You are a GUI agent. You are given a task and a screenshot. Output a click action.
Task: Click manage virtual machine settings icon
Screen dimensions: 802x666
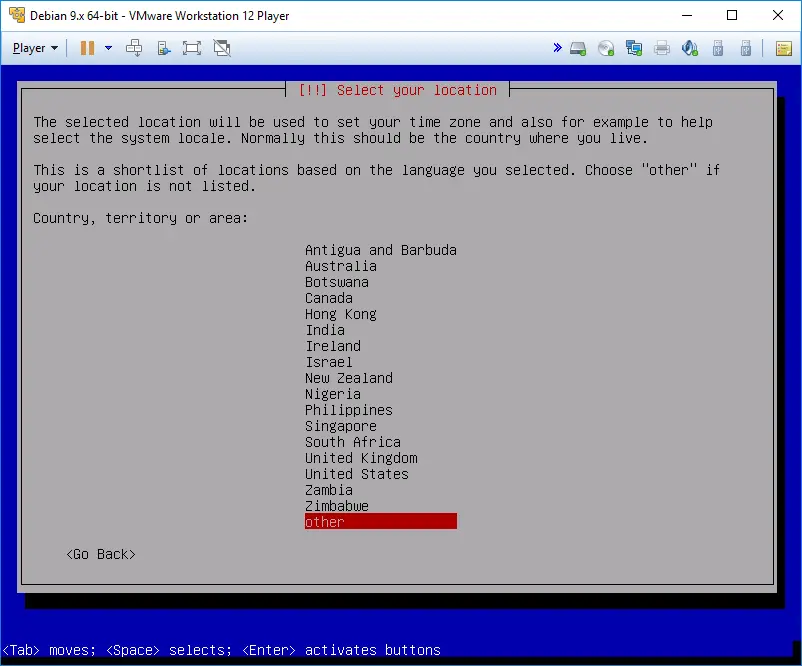tap(162, 48)
